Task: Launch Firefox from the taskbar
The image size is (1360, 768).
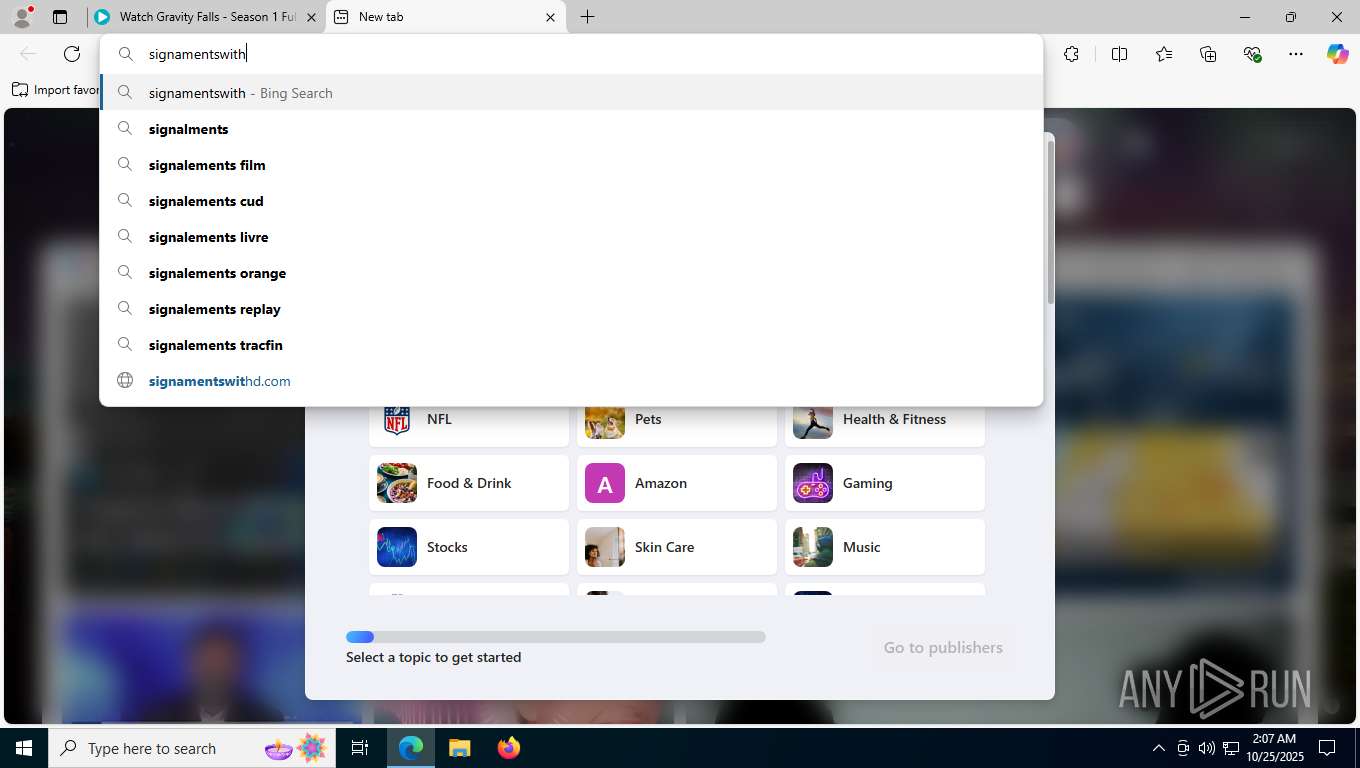Action: click(509, 748)
